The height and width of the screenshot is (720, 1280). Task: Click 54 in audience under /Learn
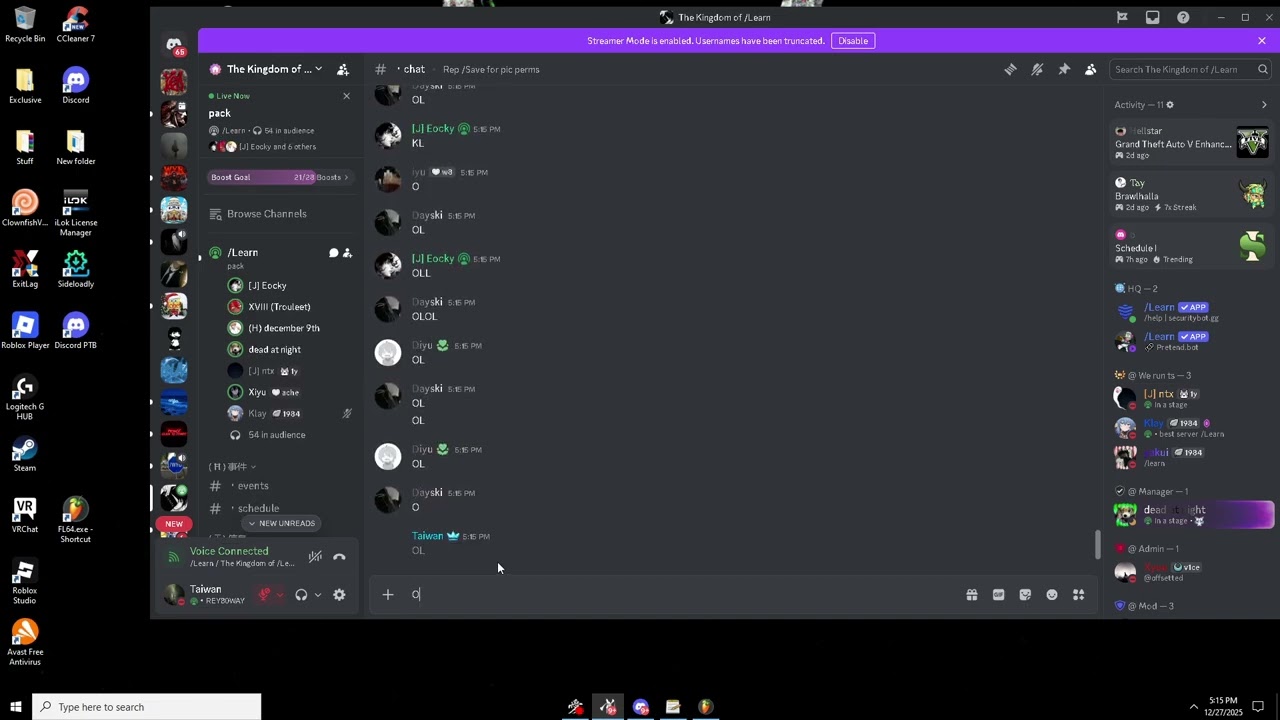point(277,435)
